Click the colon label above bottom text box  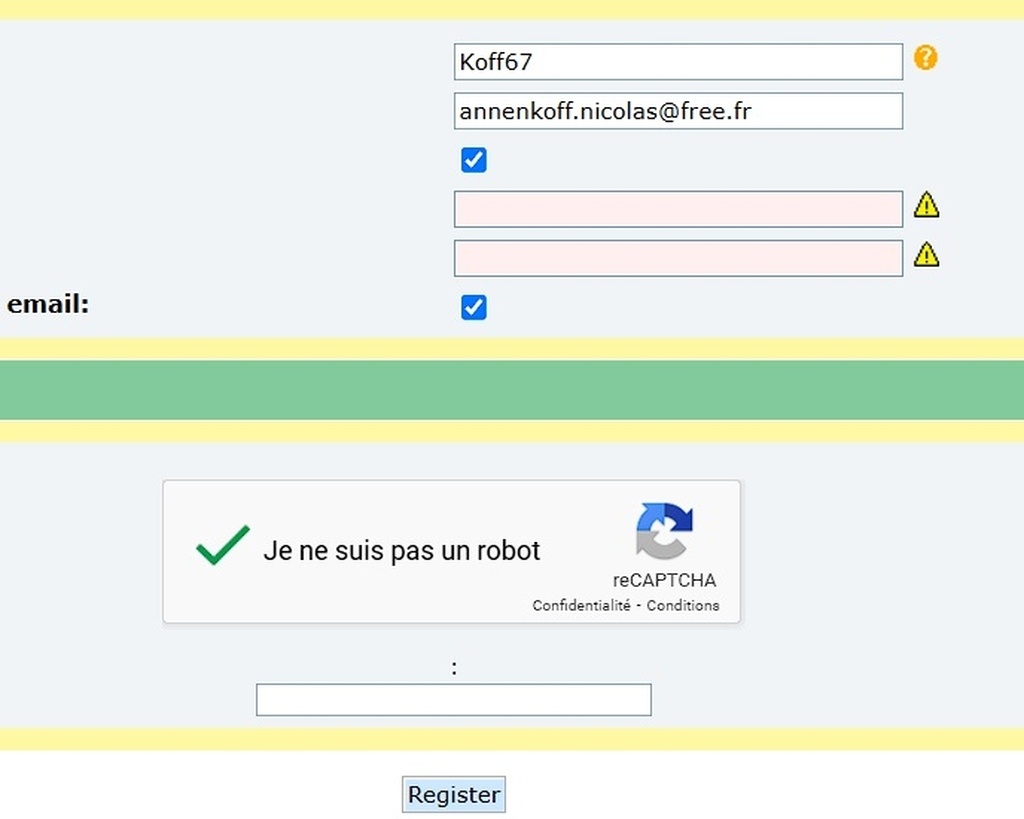click(x=454, y=669)
